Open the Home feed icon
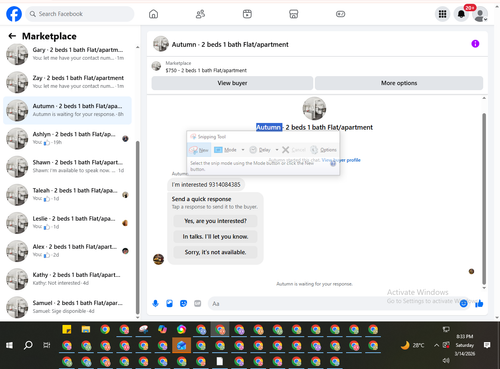The height and width of the screenshot is (369, 500). point(153,14)
